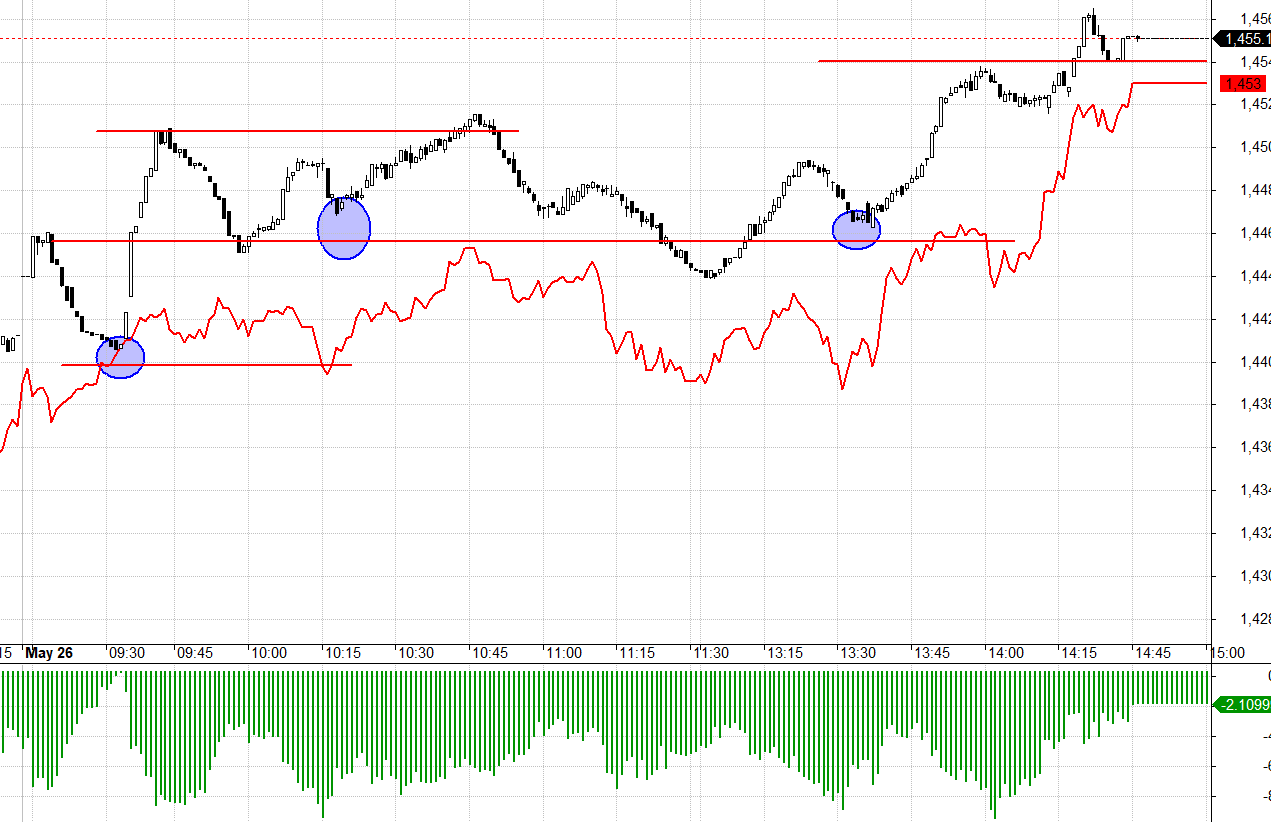Viewport: 1271px width, 822px height.
Task: Click the 11:00 time axis label
Action: (x=563, y=653)
